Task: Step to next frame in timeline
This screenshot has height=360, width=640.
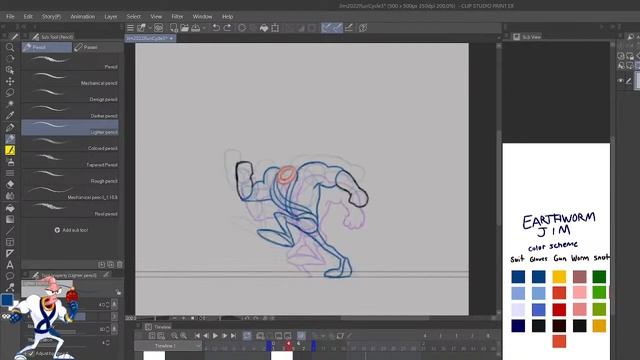Action: click(224, 336)
